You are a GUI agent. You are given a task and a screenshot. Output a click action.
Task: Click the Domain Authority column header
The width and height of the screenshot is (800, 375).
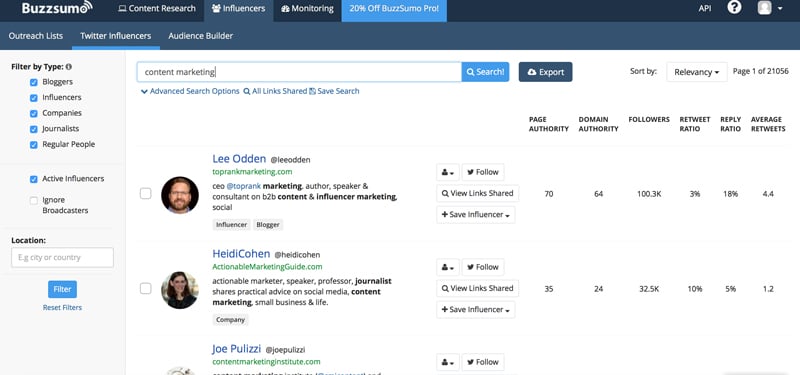tap(598, 124)
